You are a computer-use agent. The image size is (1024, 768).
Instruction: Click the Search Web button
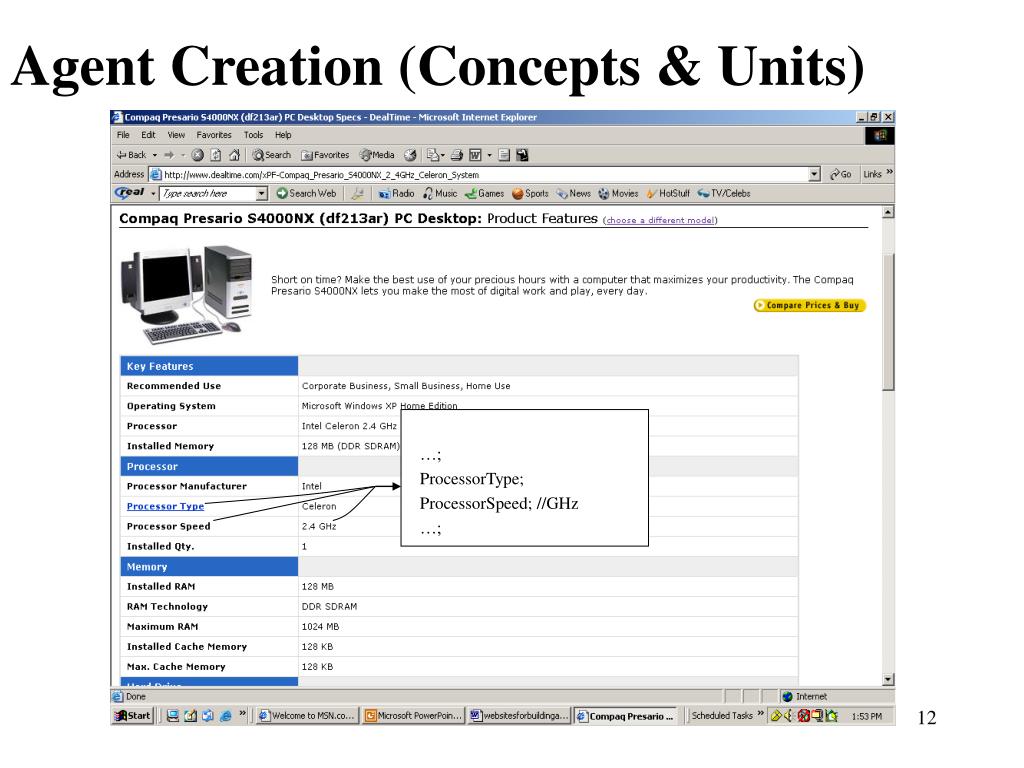[x=306, y=194]
